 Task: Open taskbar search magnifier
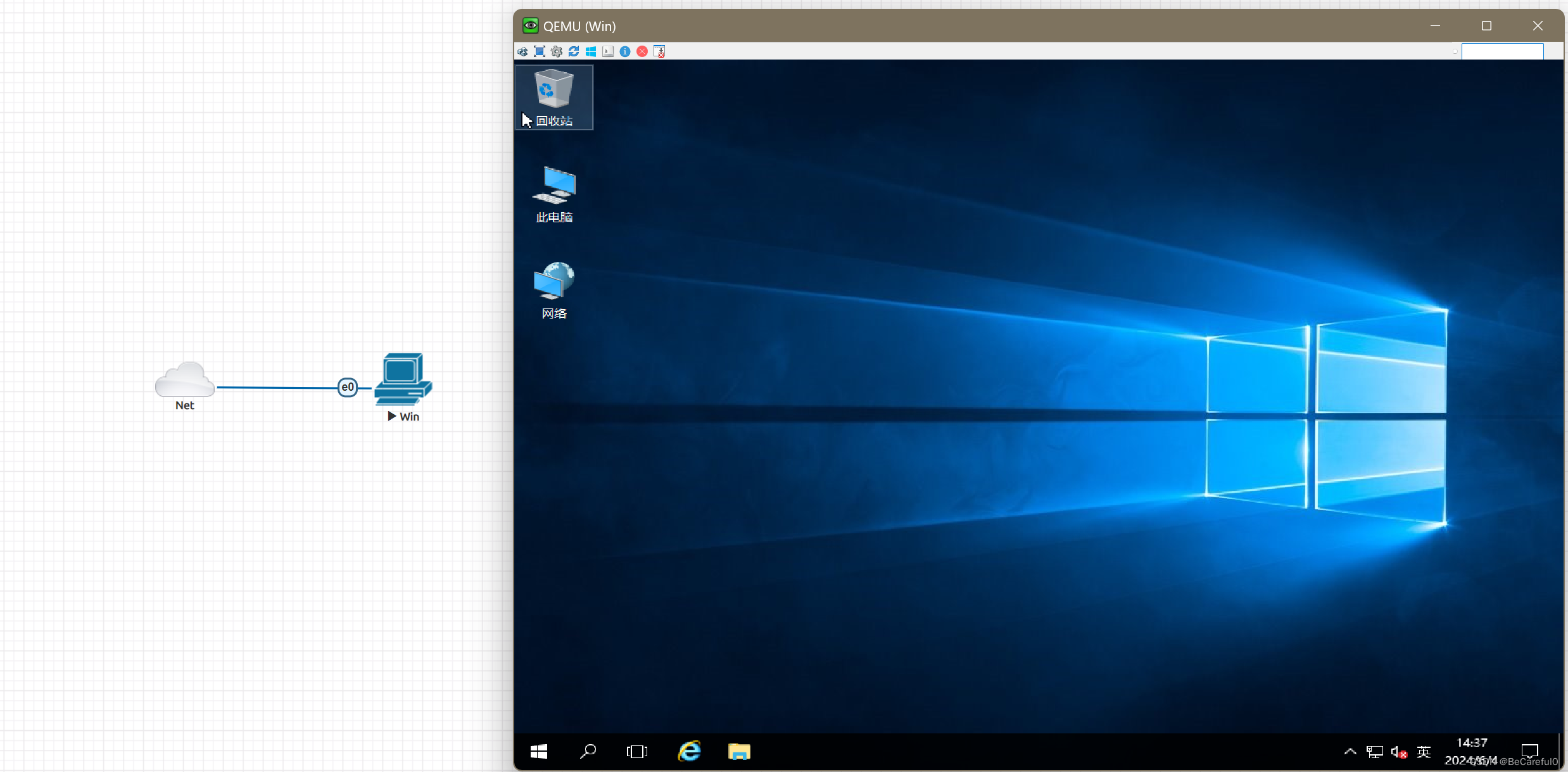[588, 752]
